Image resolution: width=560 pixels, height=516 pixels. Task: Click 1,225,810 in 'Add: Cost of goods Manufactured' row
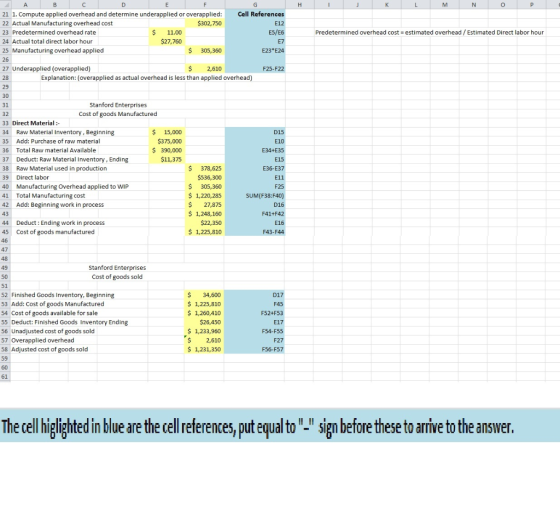(205, 304)
